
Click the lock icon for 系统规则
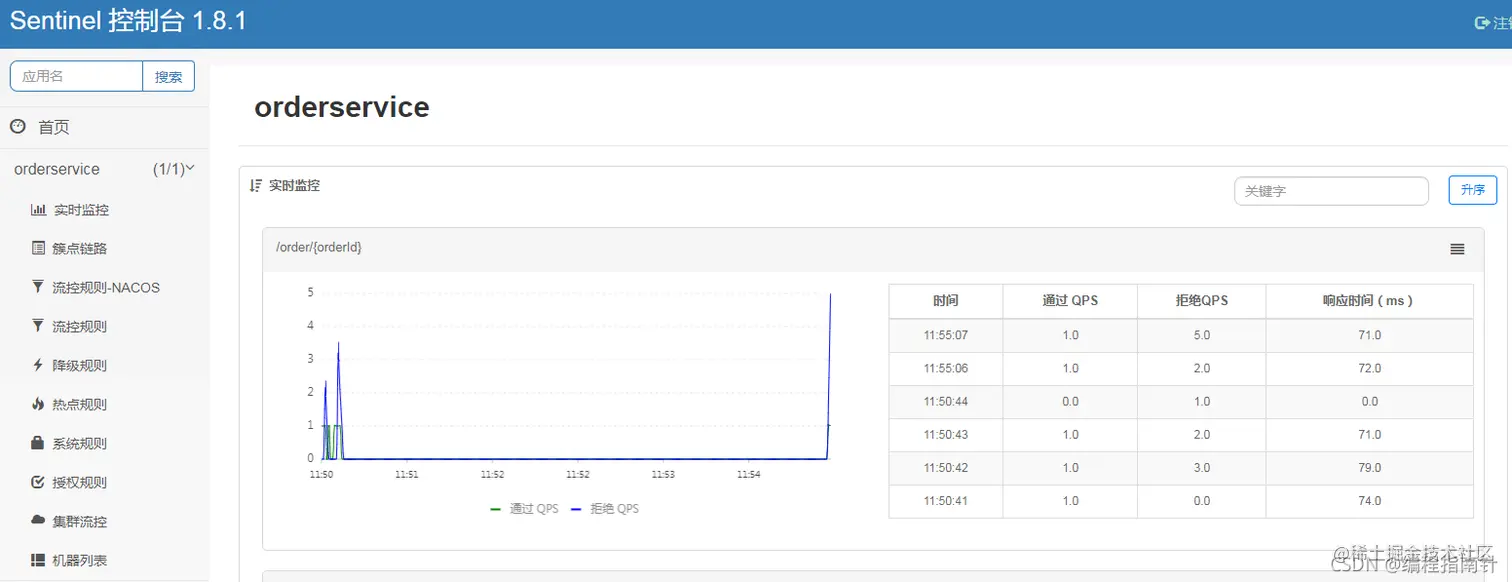38,443
